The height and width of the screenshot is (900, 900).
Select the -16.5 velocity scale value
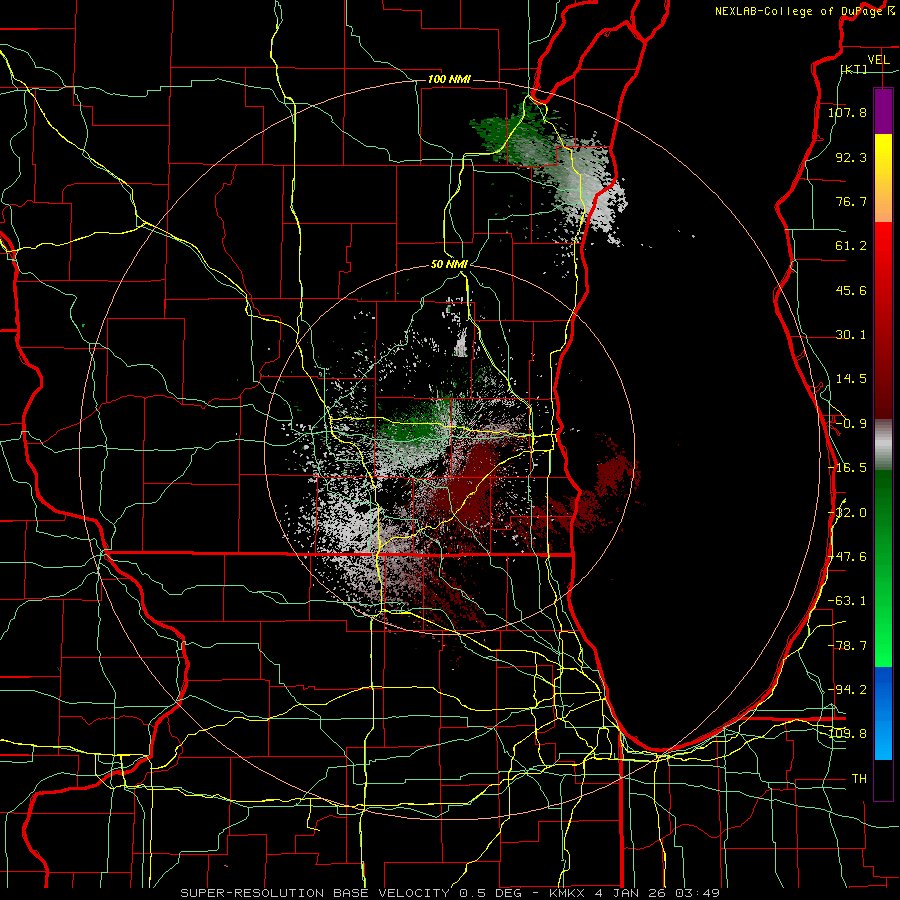[x=847, y=468]
